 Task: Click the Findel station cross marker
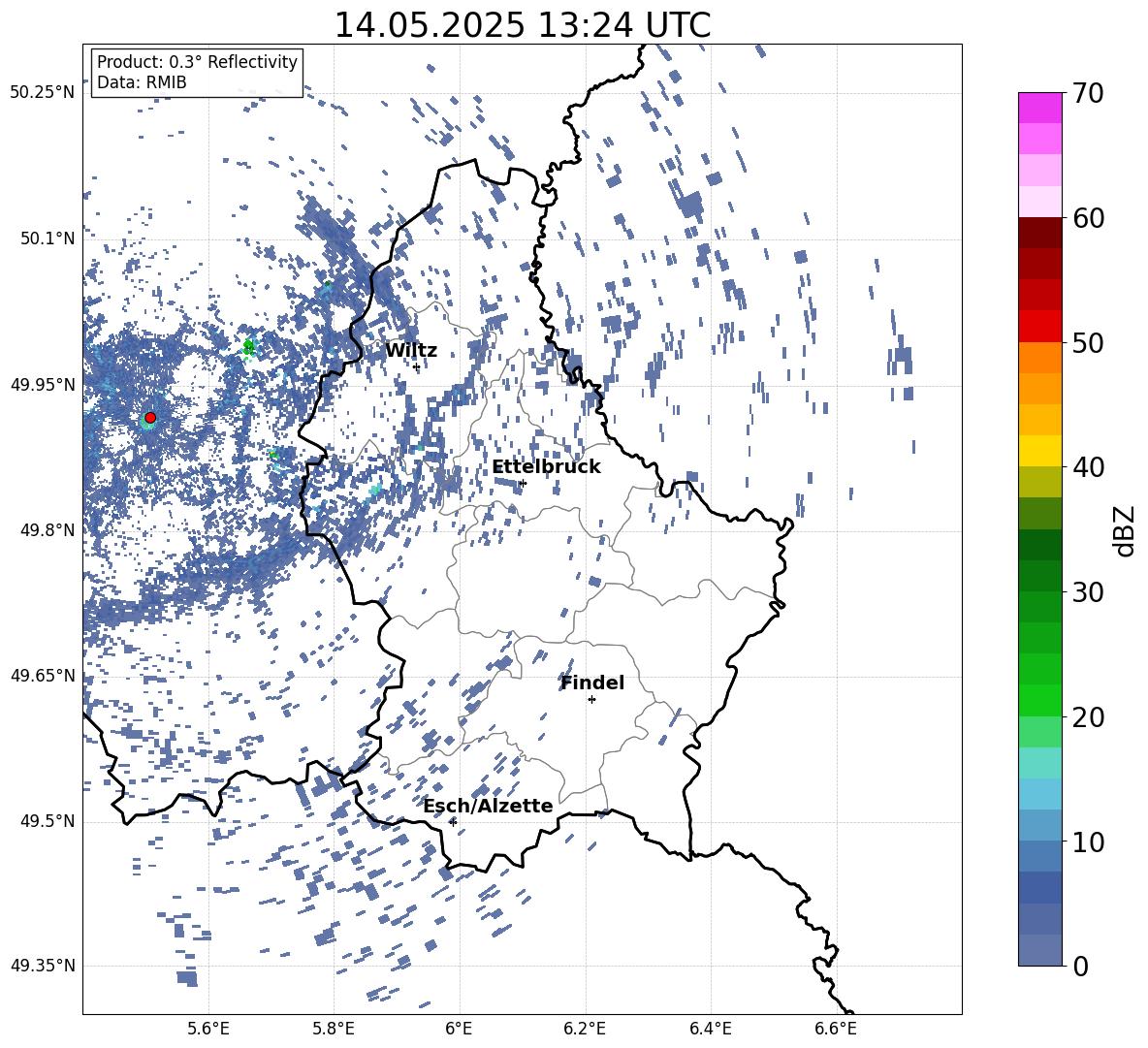[591, 700]
